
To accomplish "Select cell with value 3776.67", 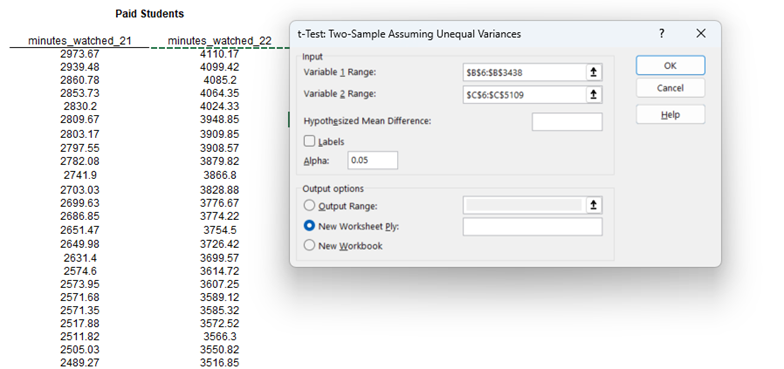I will click(x=220, y=203).
